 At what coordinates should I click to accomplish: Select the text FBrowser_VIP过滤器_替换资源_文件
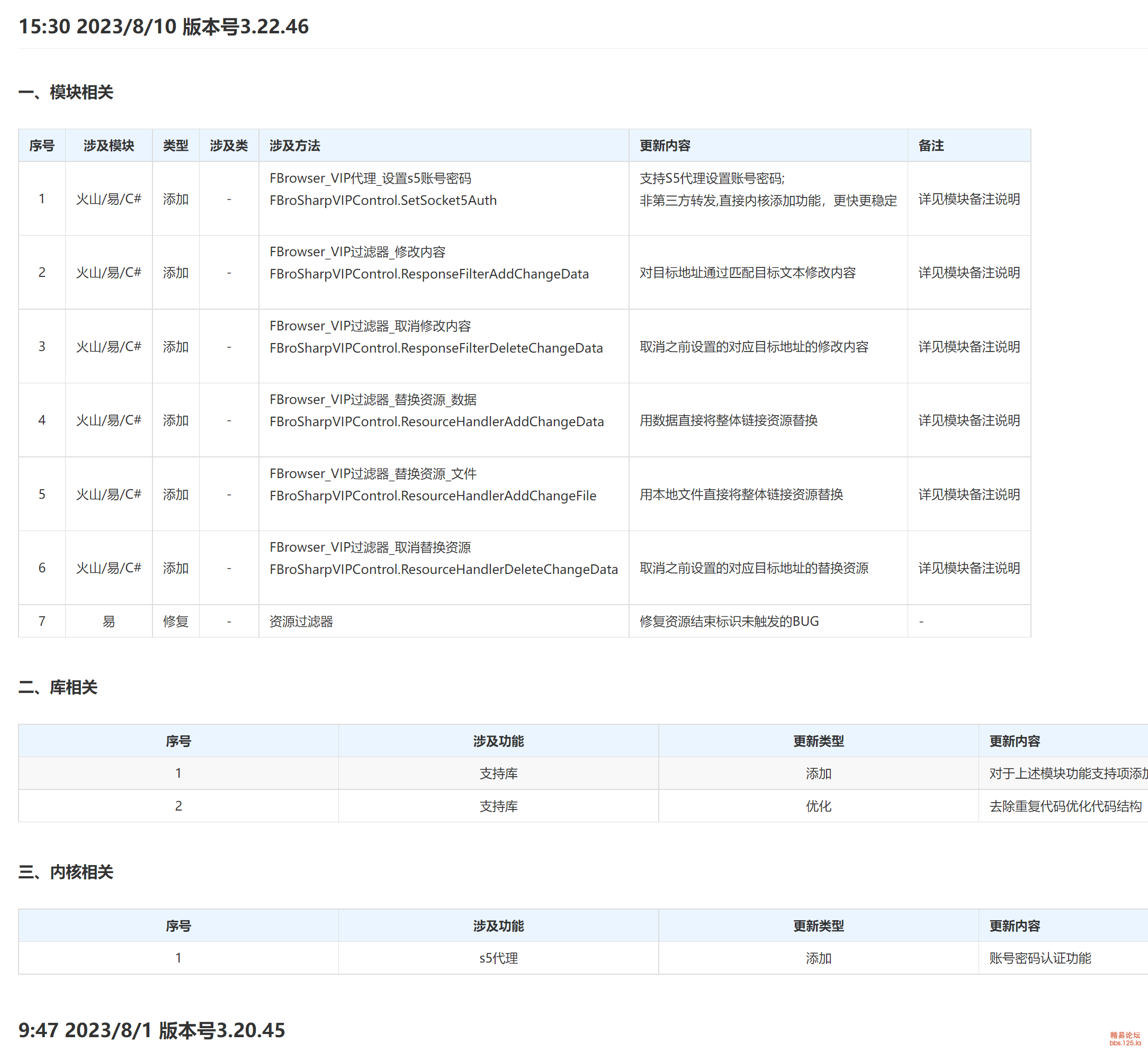[373, 474]
